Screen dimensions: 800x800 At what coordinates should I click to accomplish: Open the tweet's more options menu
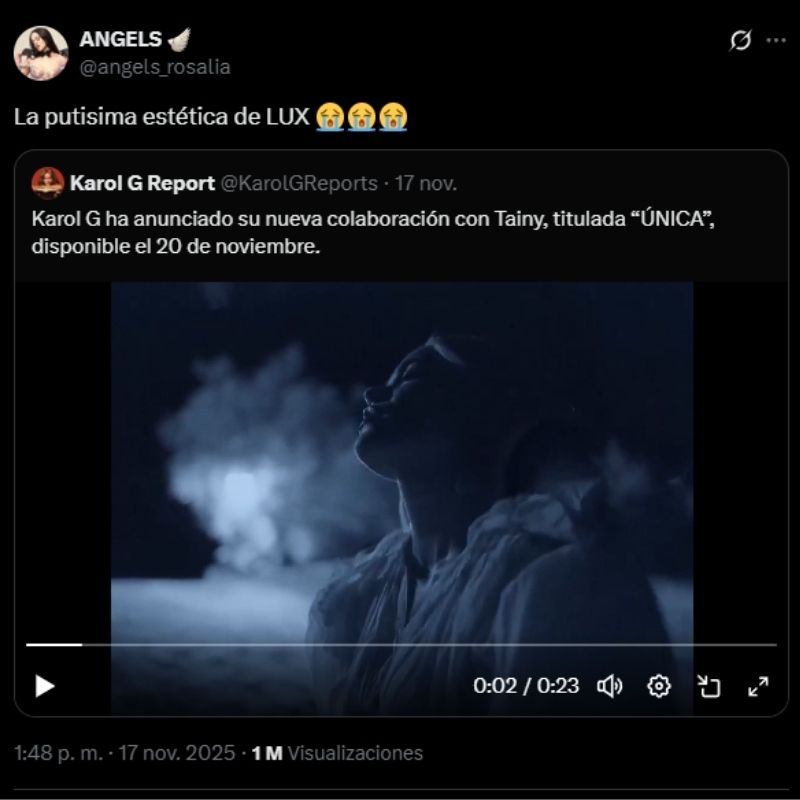(x=775, y=38)
